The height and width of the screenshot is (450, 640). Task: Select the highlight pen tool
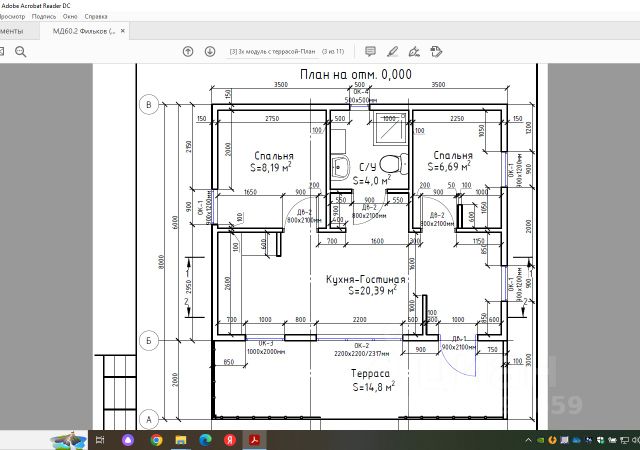click(392, 51)
